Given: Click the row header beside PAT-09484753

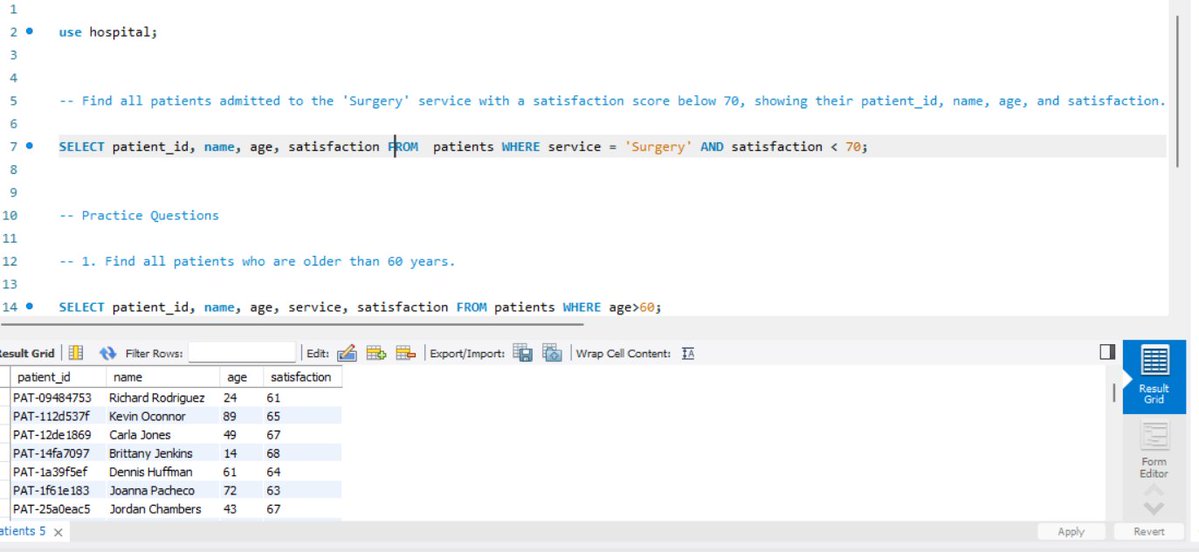Looking at the screenshot, I should 5,398.
